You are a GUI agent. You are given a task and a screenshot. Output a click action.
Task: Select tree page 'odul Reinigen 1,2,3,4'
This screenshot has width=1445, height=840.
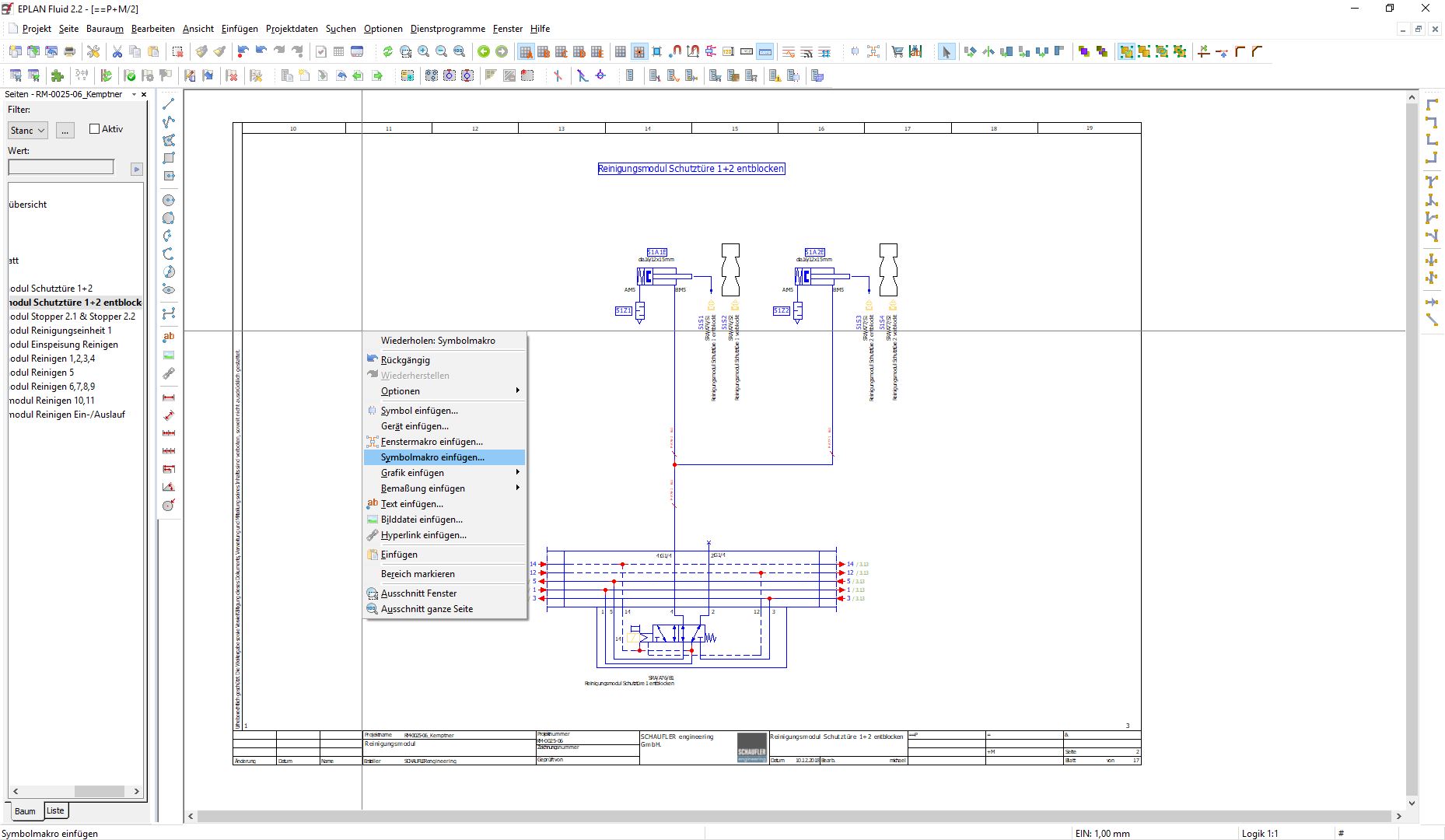coord(52,359)
